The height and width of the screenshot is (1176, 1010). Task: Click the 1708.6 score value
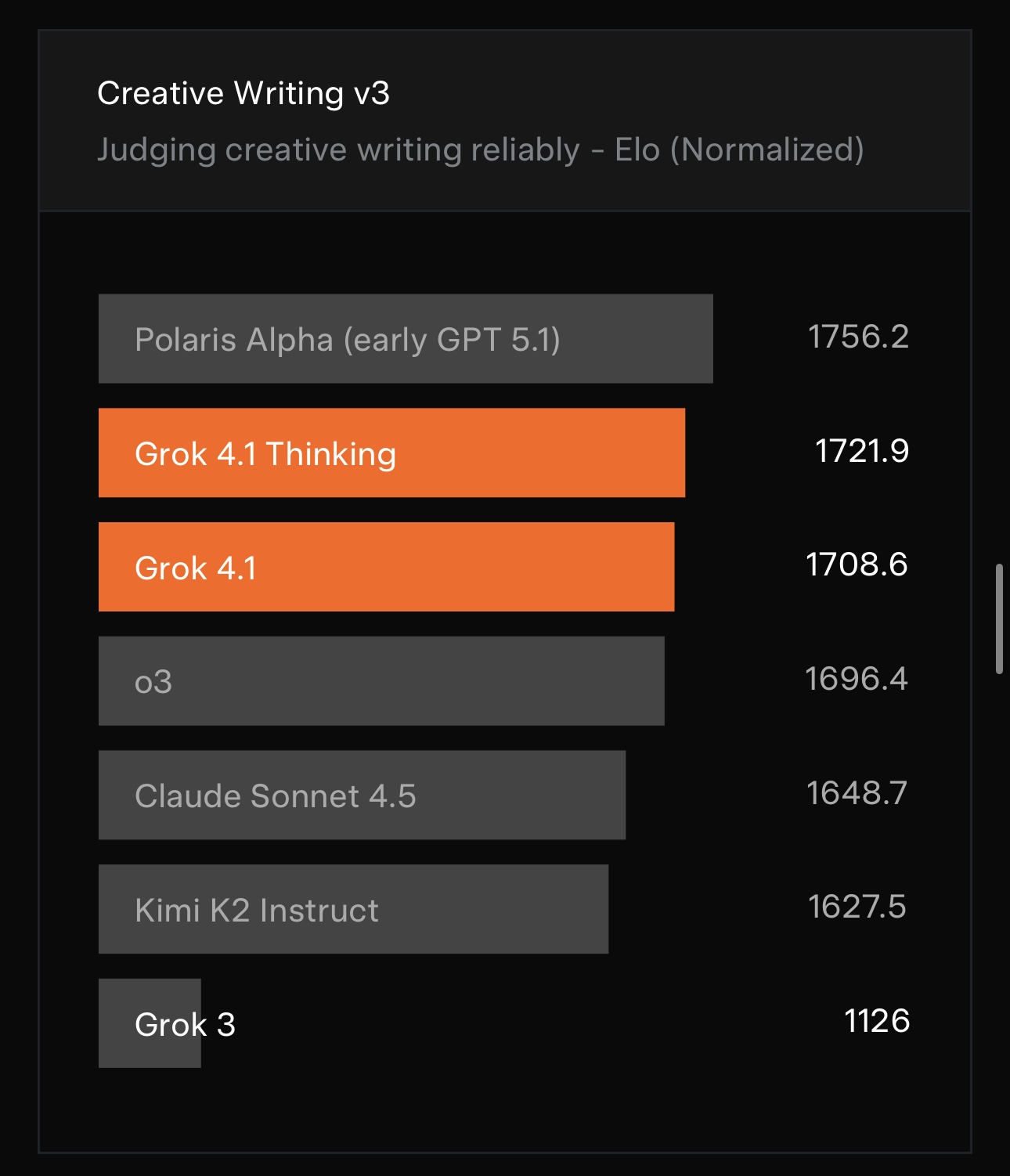857,565
